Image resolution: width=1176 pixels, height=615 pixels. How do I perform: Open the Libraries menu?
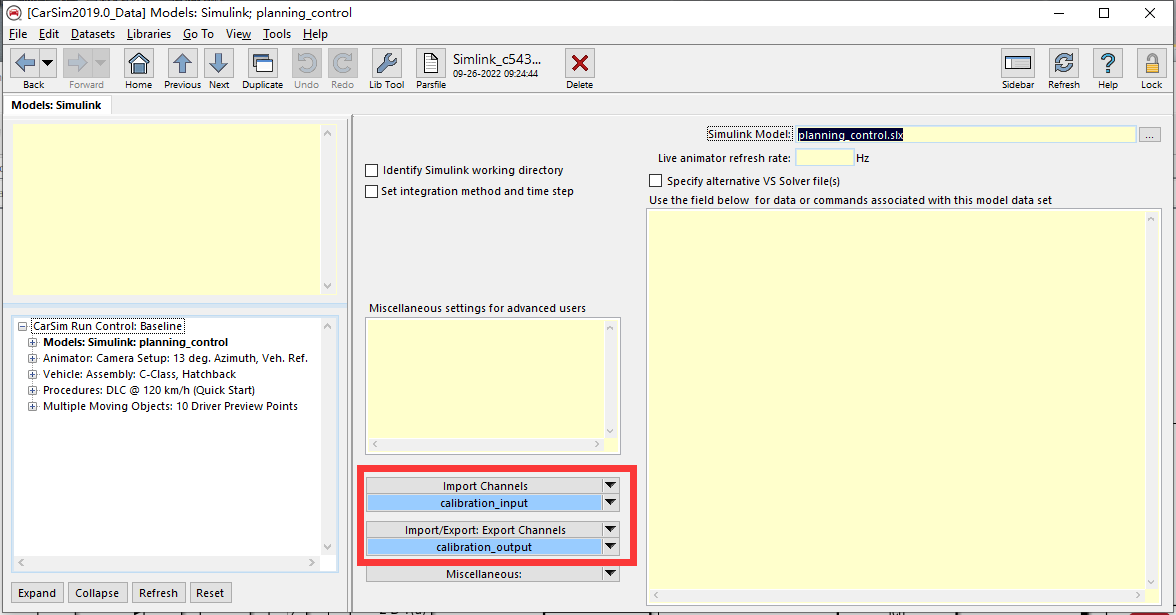coord(148,34)
